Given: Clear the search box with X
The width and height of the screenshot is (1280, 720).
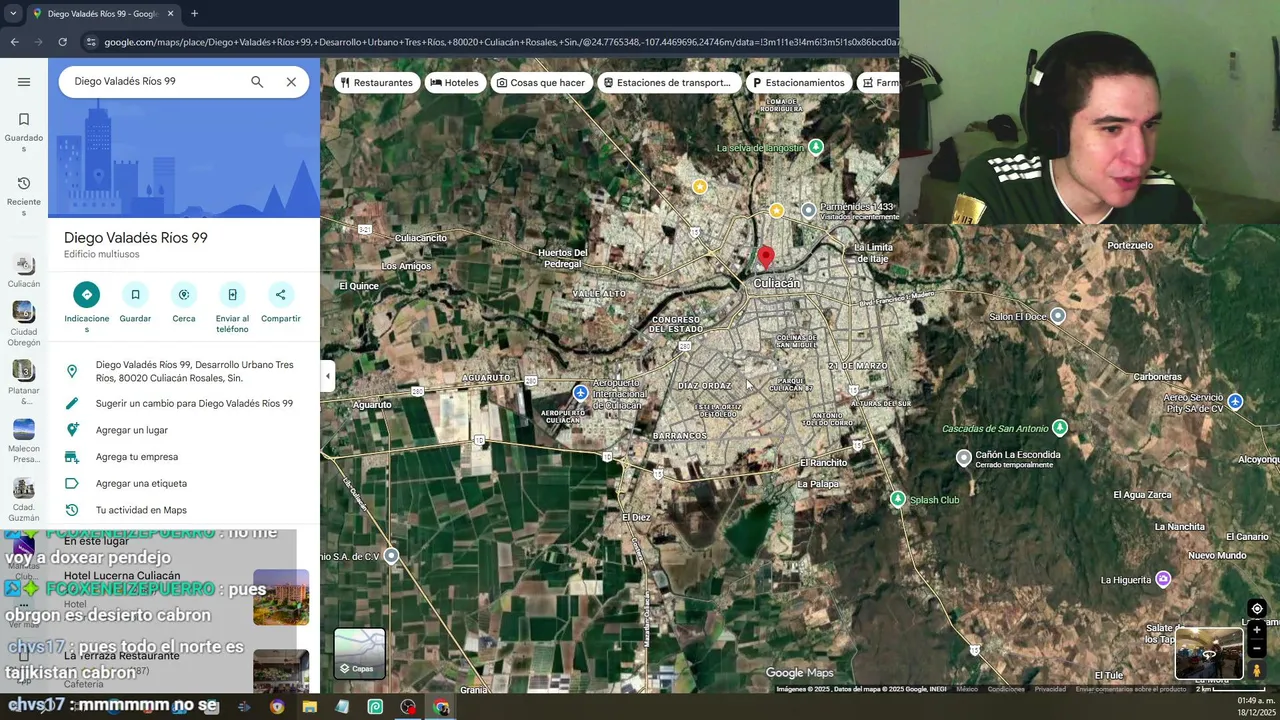Looking at the screenshot, I should (291, 82).
